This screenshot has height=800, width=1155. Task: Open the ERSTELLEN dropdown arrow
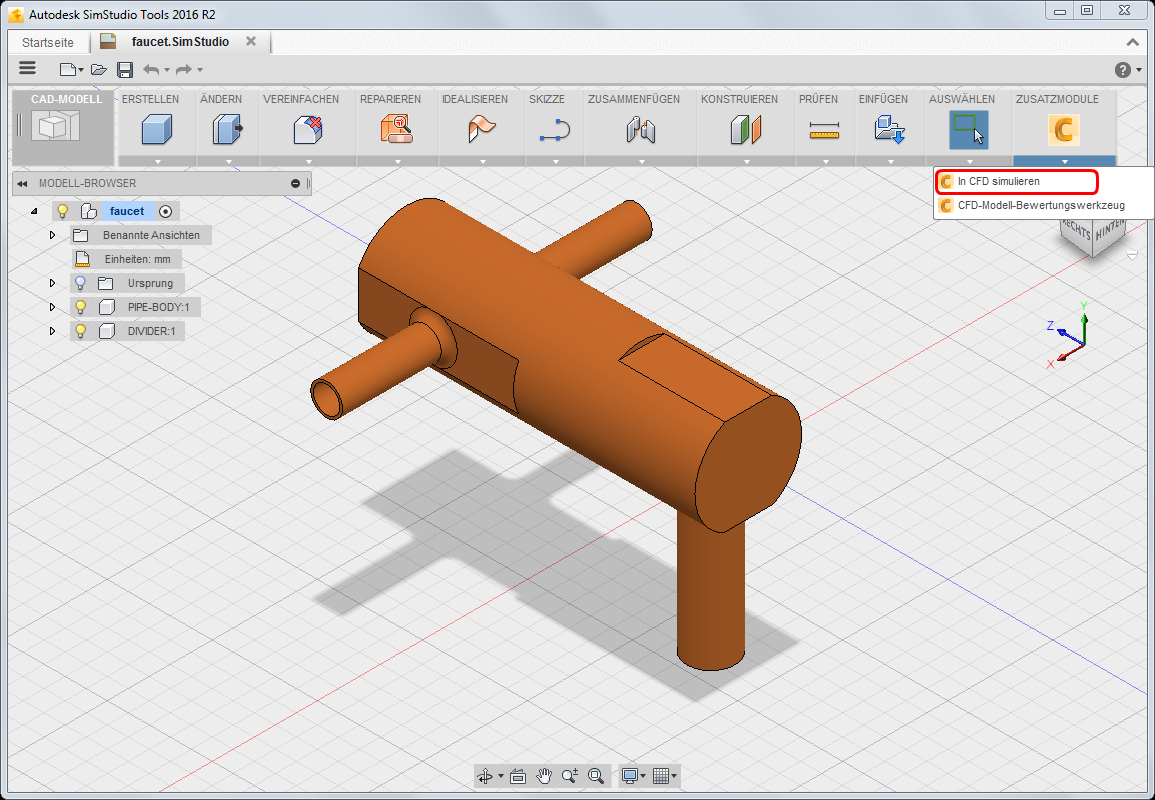157,161
